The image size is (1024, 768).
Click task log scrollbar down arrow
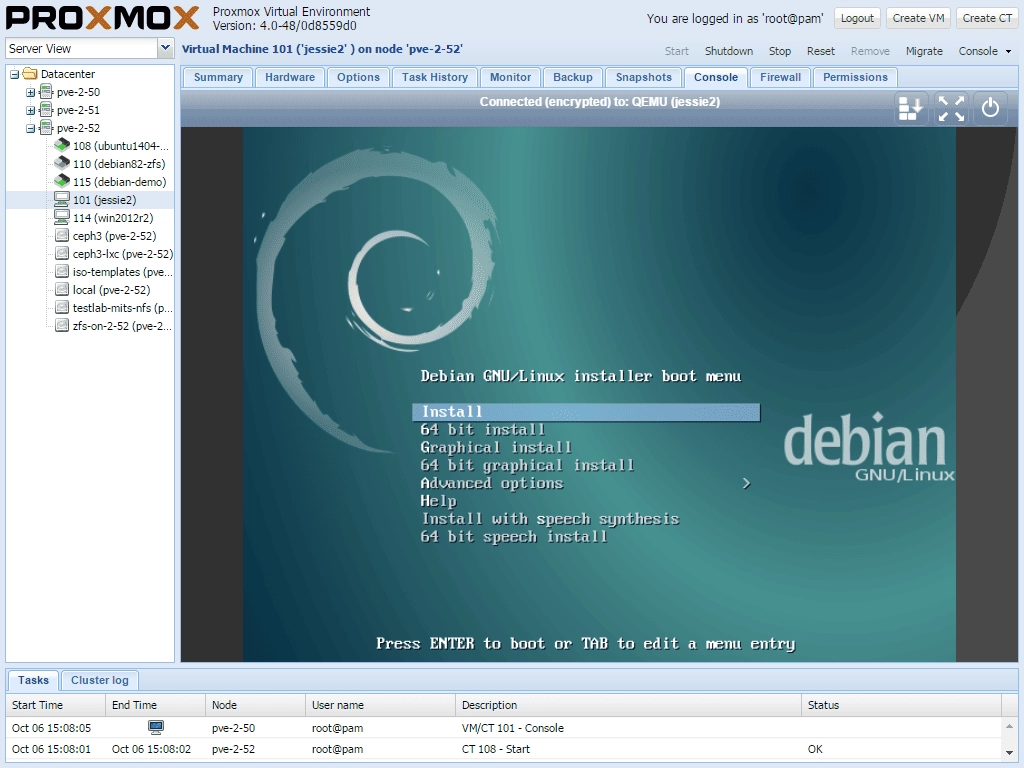[x=1010, y=753]
